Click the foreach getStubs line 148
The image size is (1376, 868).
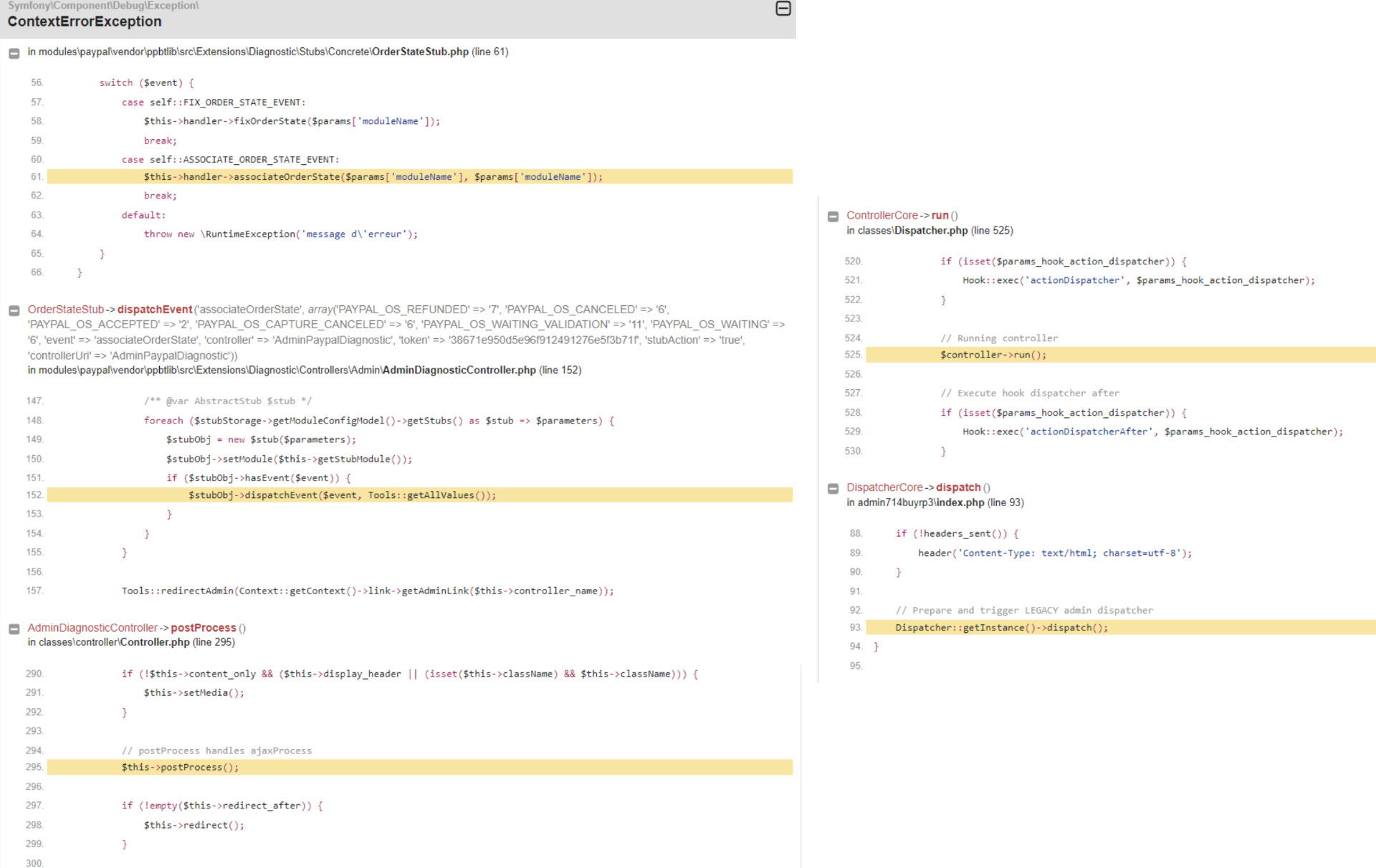(x=379, y=421)
